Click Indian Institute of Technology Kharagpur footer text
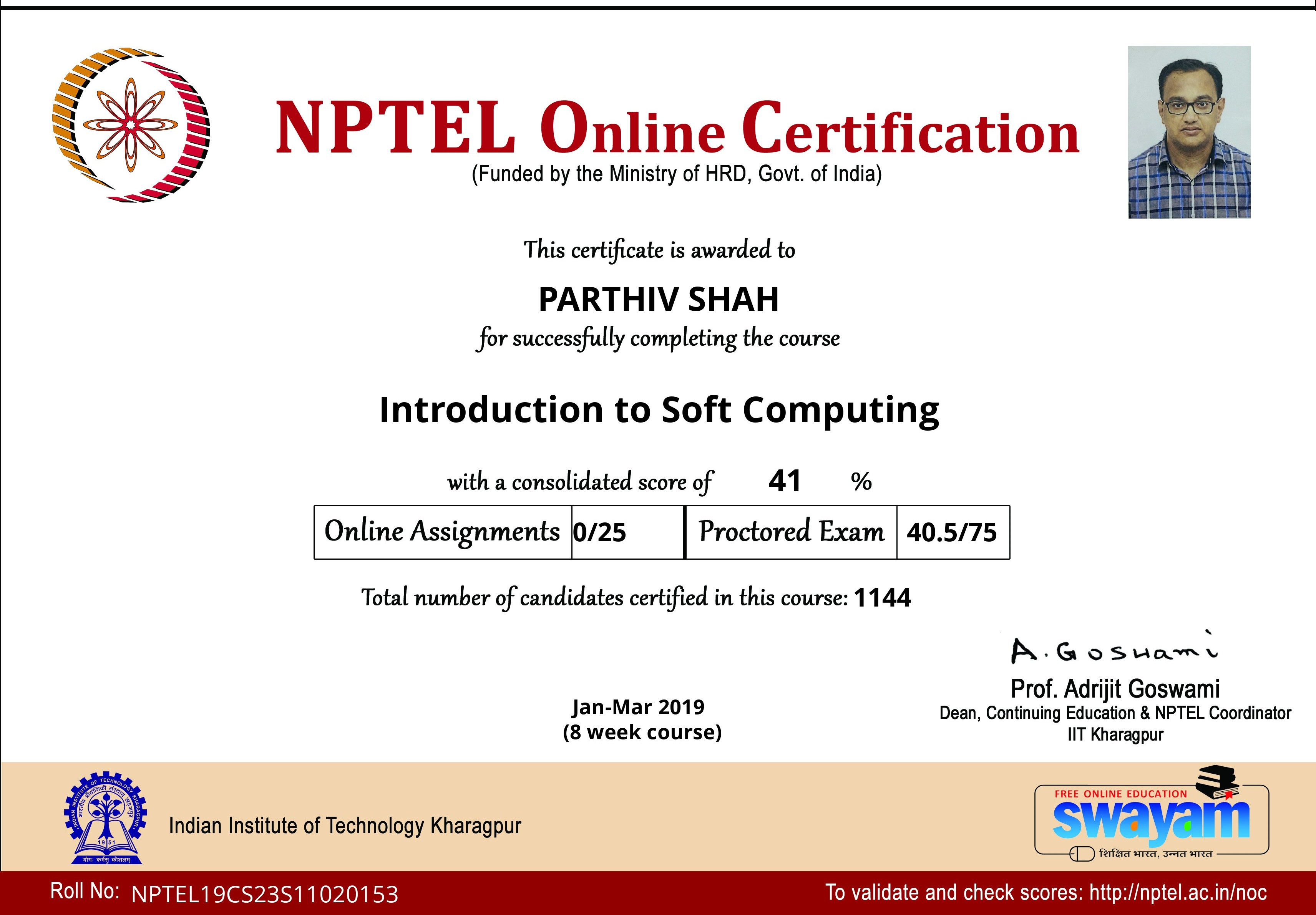 pyautogui.click(x=345, y=825)
